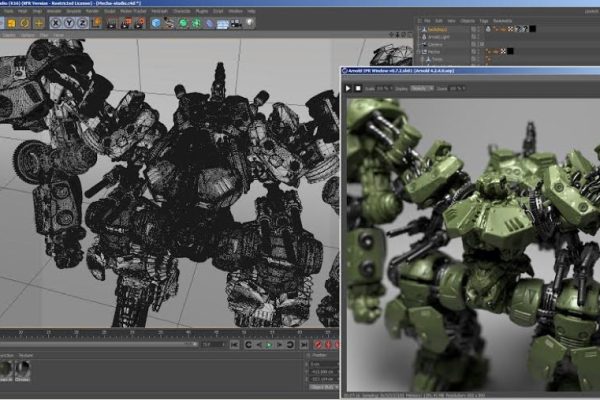This screenshot has height=400, width=600.
Task: Open the MoGraph menu
Action: point(159,11)
